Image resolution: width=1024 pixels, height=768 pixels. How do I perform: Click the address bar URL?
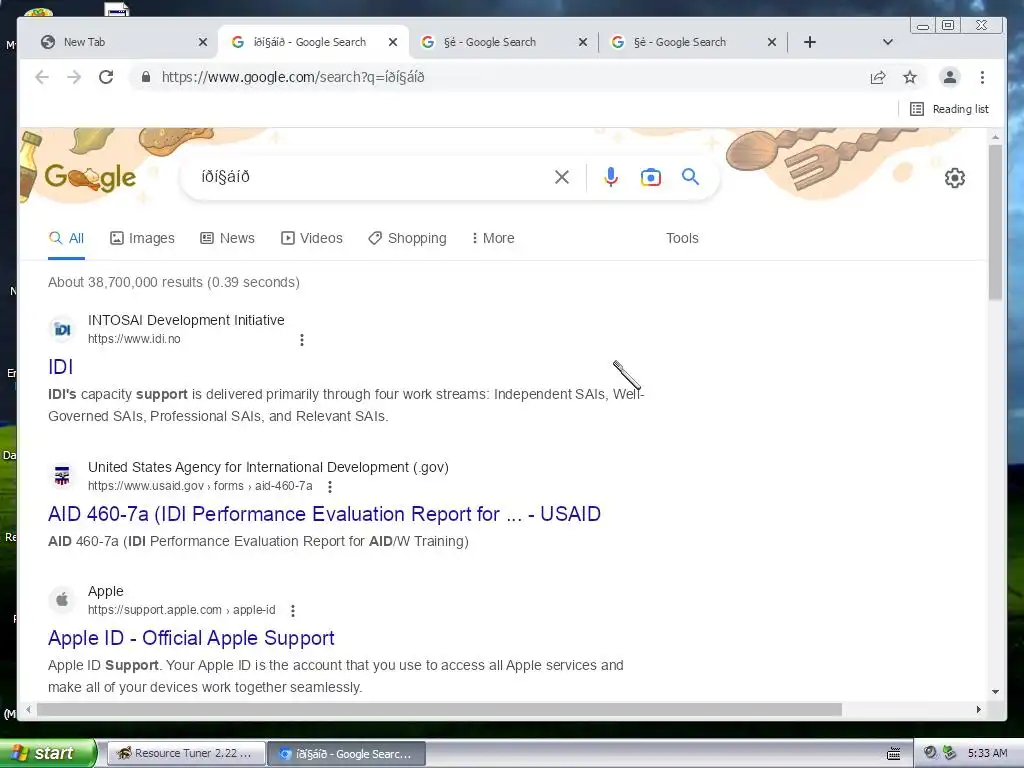point(293,77)
